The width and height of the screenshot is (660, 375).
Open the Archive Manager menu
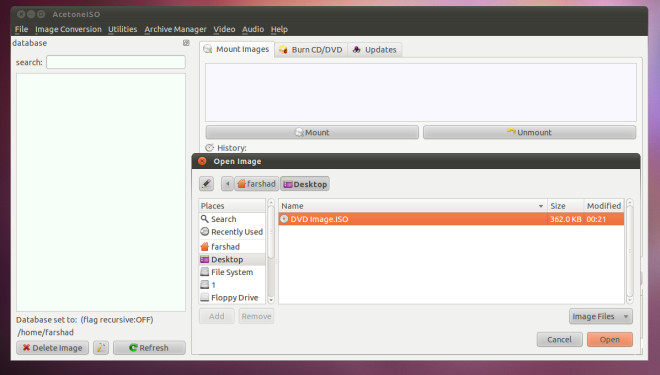pyautogui.click(x=175, y=29)
